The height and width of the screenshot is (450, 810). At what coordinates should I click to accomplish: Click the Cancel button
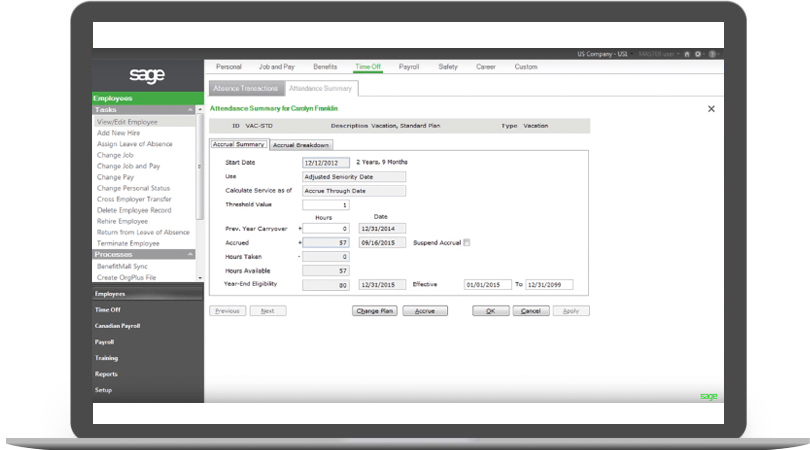click(531, 311)
